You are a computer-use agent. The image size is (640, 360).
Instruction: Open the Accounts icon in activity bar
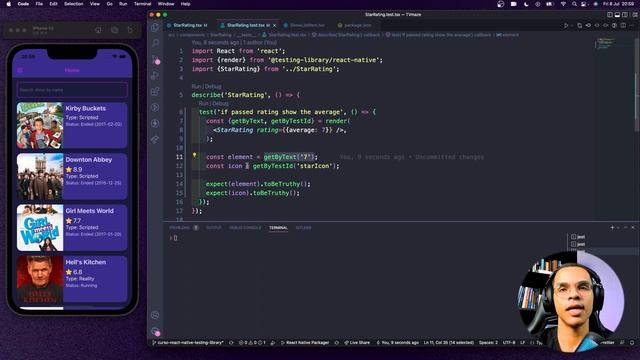[155, 315]
